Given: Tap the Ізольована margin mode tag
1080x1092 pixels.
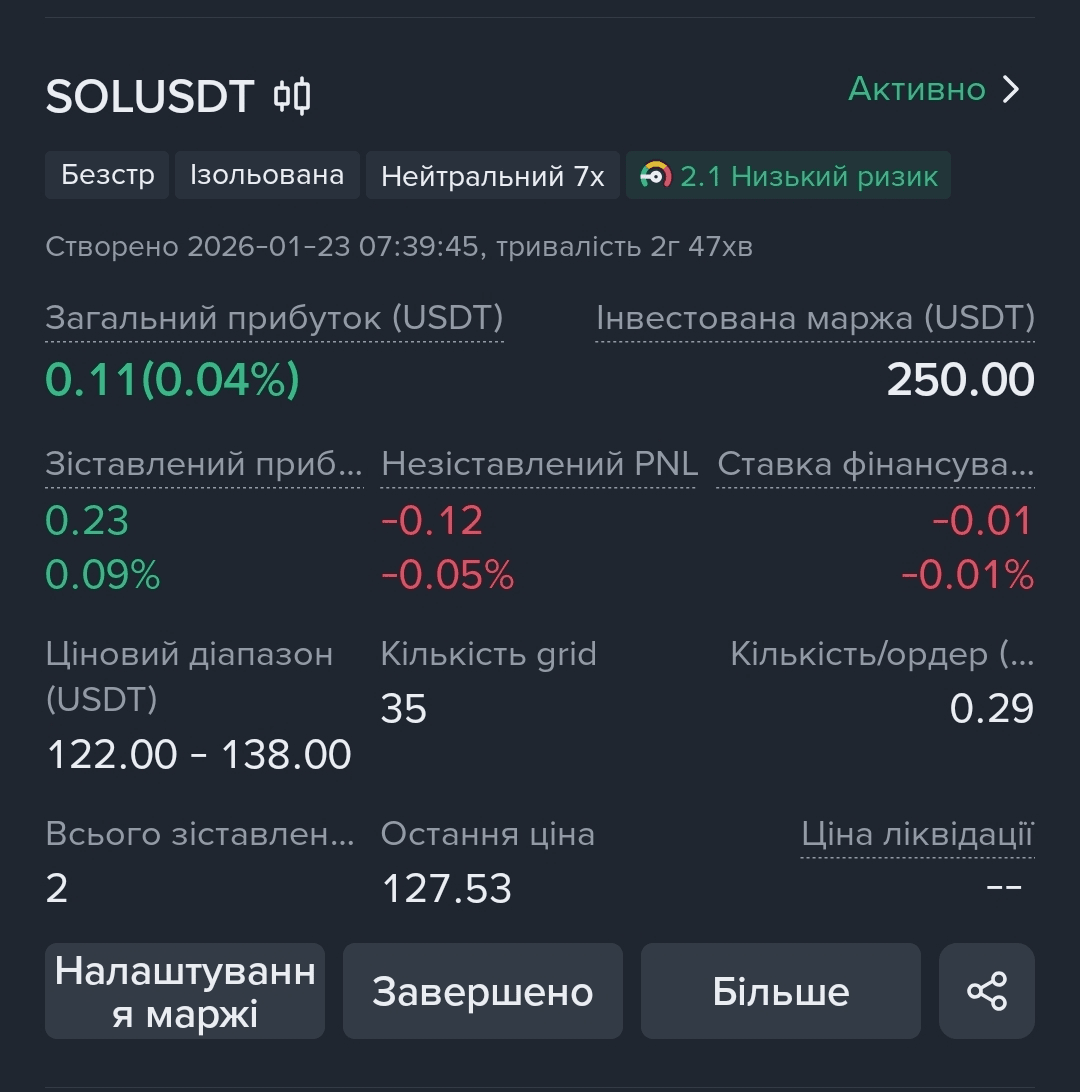Looking at the screenshot, I should pos(267,175).
